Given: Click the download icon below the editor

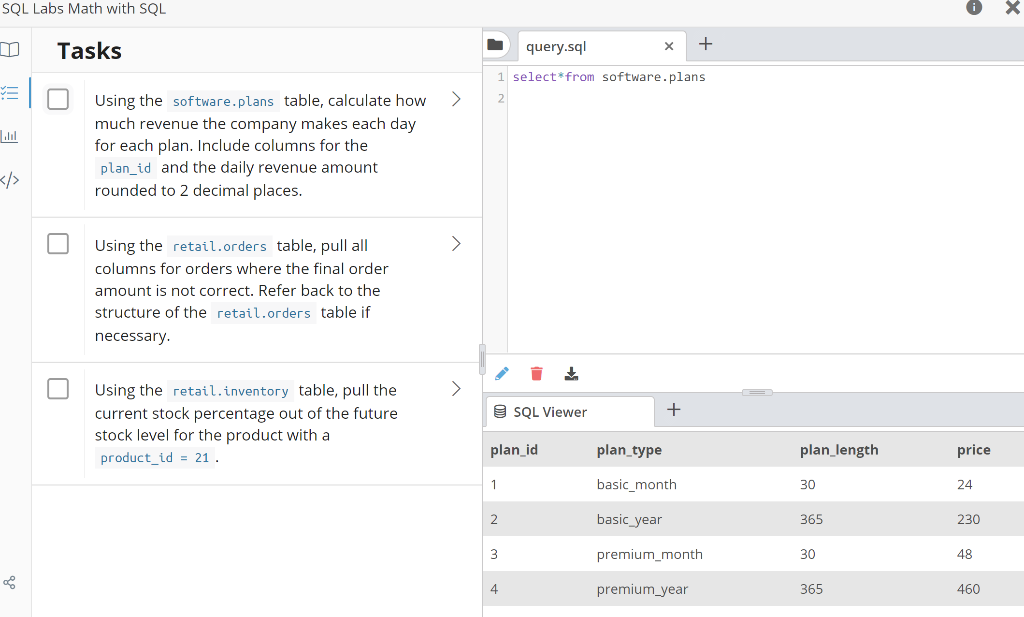Looking at the screenshot, I should 571,373.
